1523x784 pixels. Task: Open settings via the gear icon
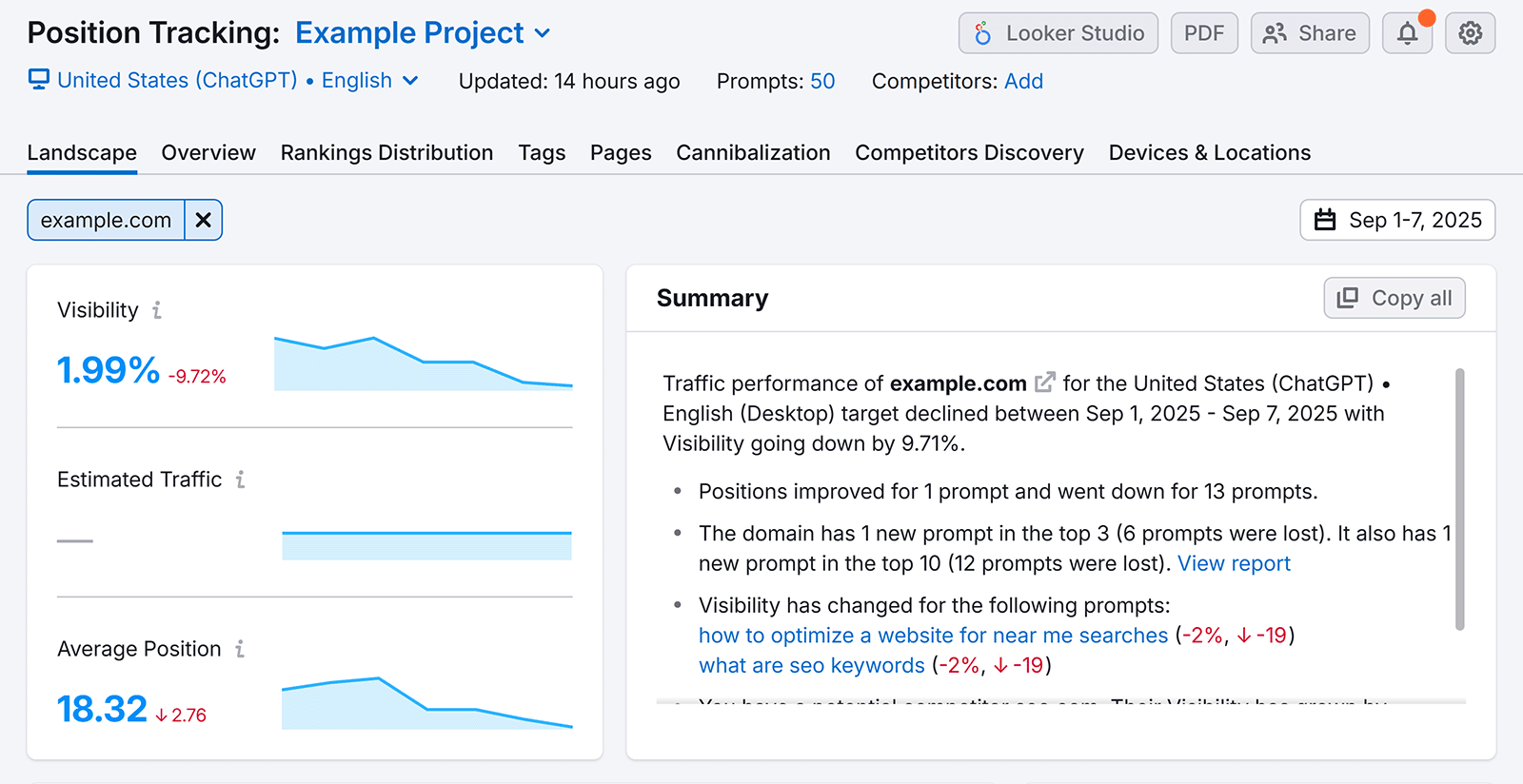pos(1470,33)
